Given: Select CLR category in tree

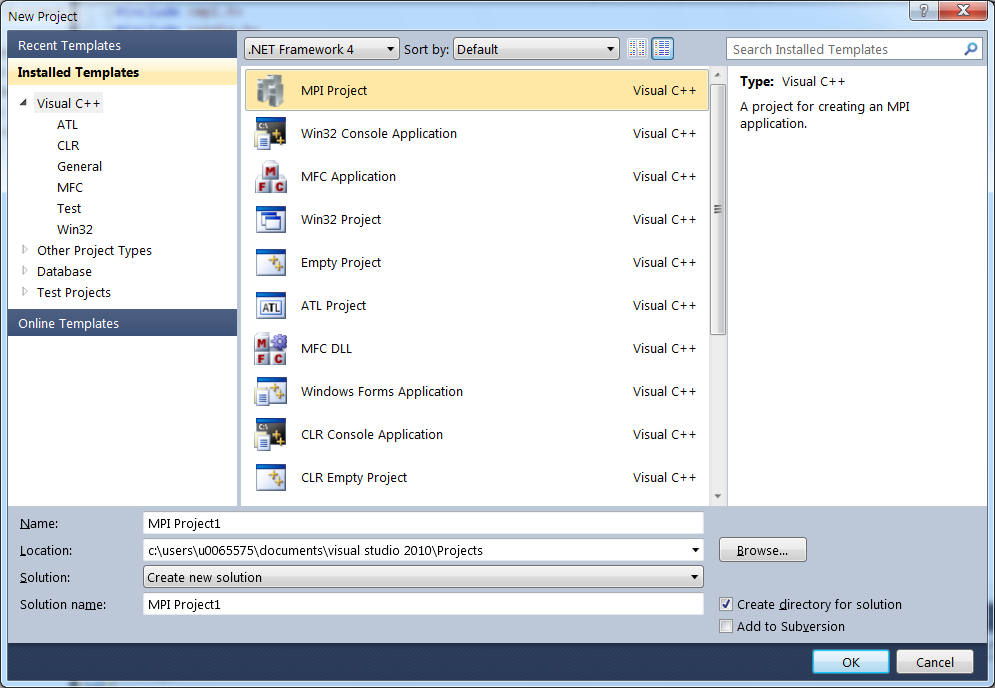Looking at the screenshot, I should point(68,145).
